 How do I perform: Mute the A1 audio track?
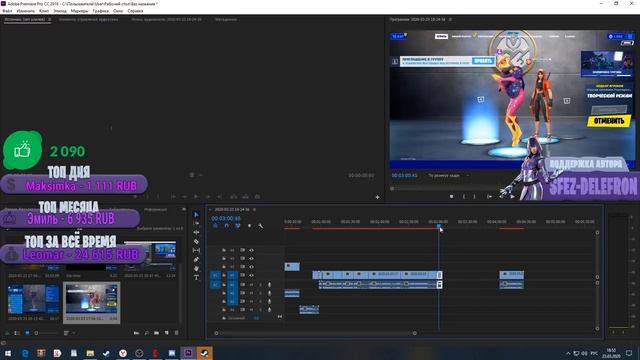pos(251,284)
